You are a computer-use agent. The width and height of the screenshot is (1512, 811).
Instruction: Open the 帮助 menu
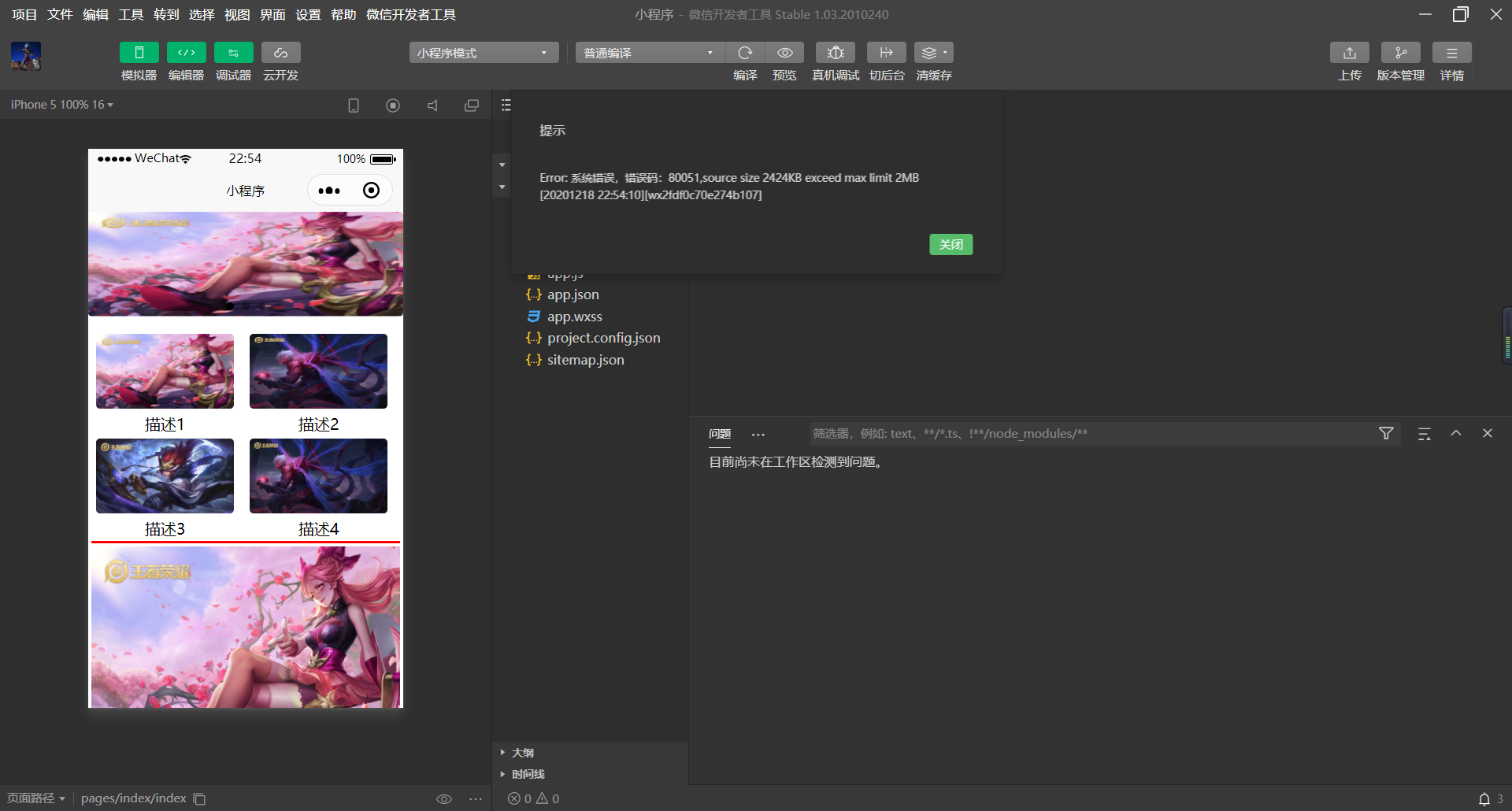pos(343,15)
